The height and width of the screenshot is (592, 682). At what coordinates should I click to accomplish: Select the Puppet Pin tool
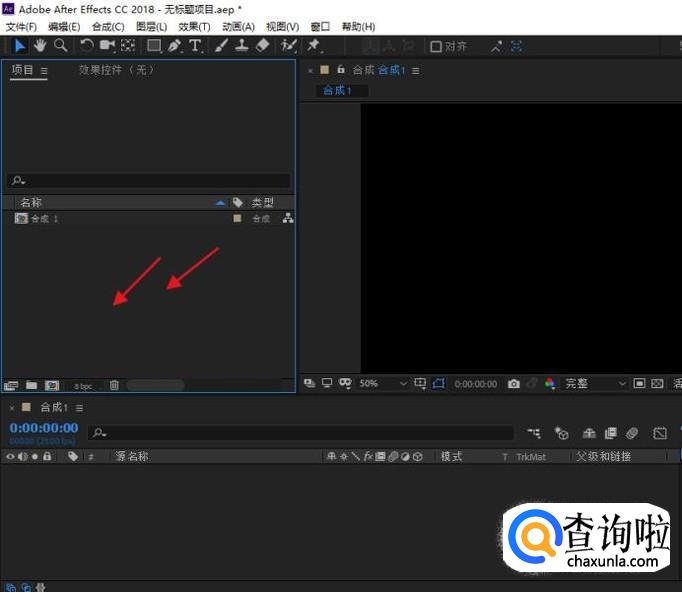(x=314, y=46)
